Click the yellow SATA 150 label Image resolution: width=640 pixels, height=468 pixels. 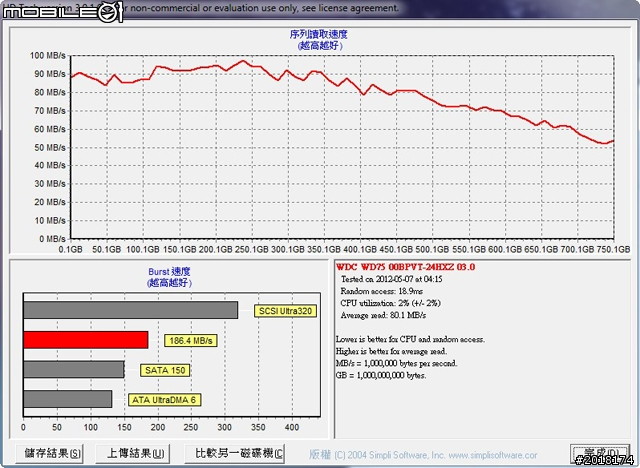(163, 370)
